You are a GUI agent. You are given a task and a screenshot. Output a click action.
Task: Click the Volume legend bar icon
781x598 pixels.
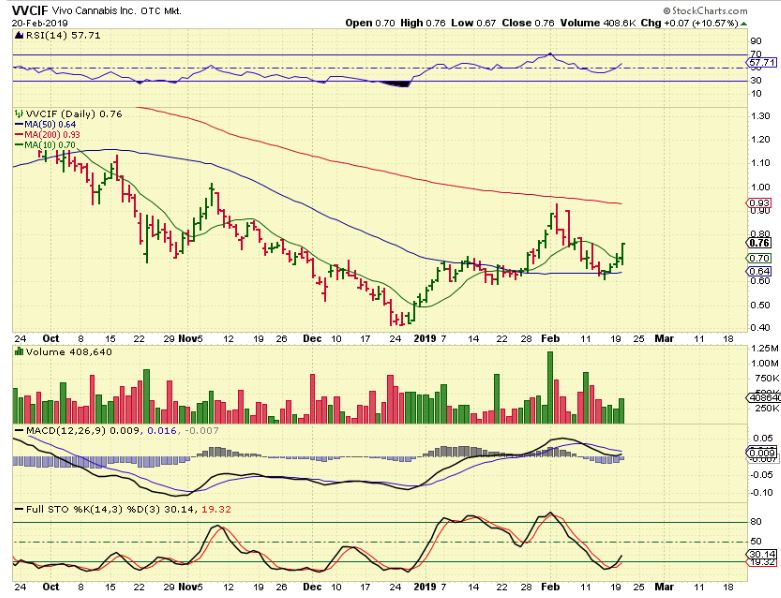click(19, 352)
